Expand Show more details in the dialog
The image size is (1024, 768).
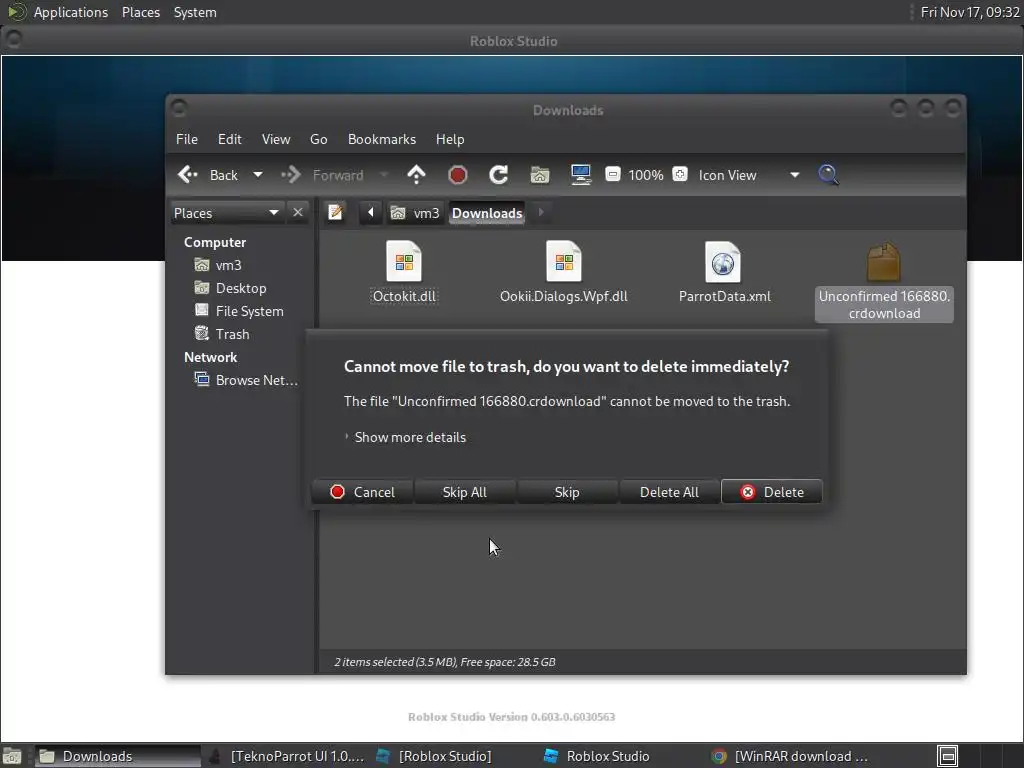pyautogui.click(x=406, y=438)
